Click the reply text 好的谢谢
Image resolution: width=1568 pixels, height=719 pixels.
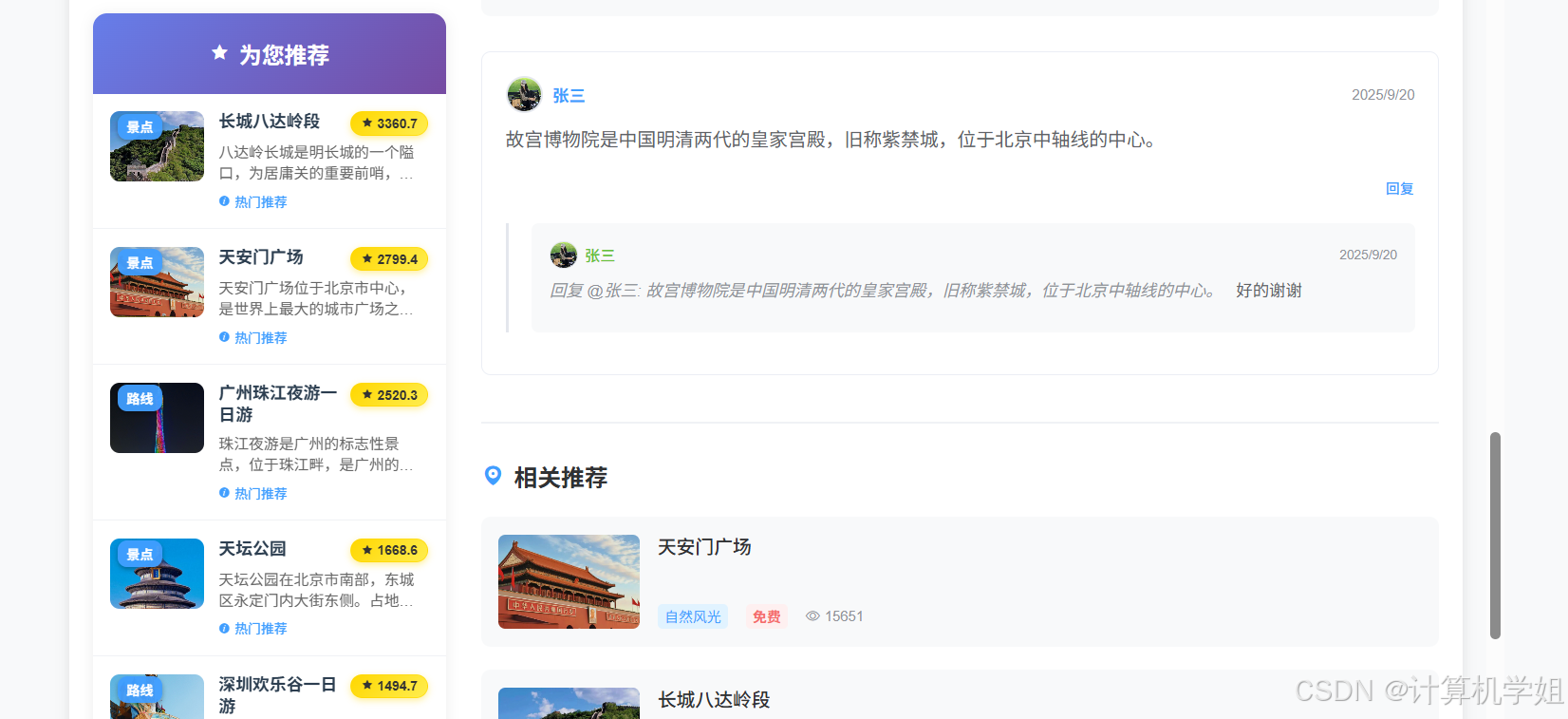click(x=1268, y=291)
